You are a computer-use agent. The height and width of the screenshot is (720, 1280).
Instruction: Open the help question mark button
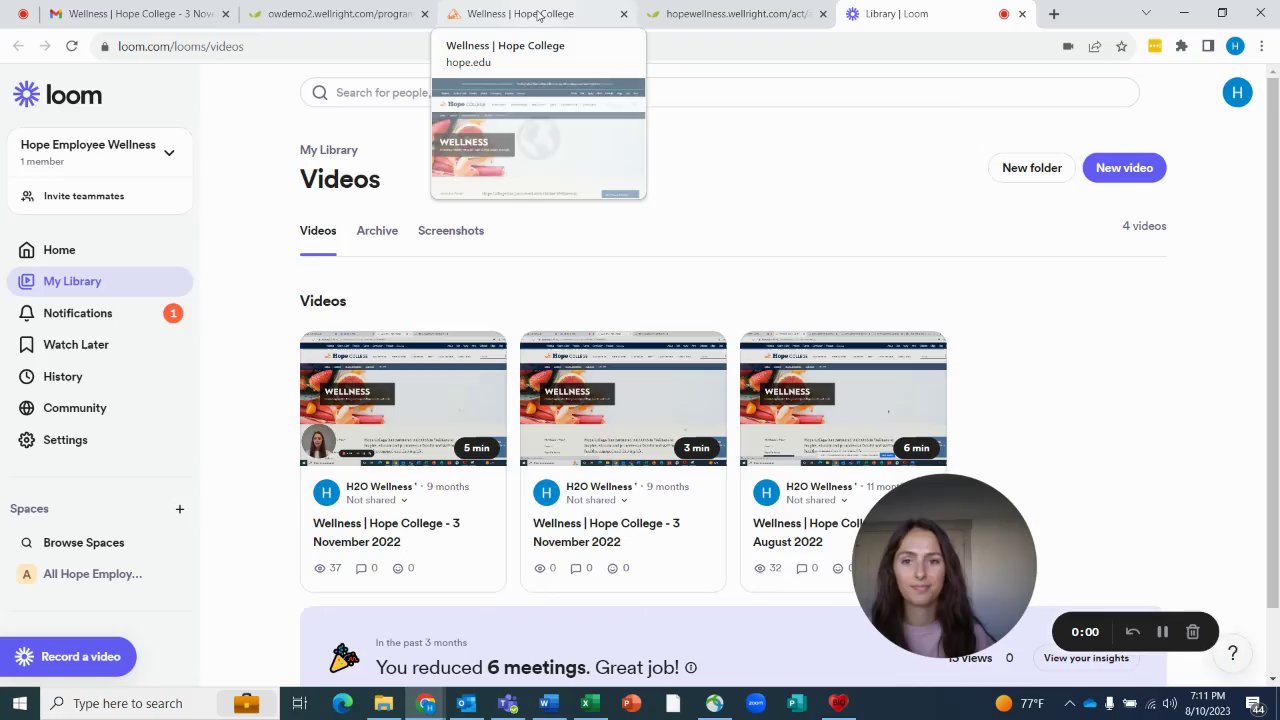[x=1233, y=653]
